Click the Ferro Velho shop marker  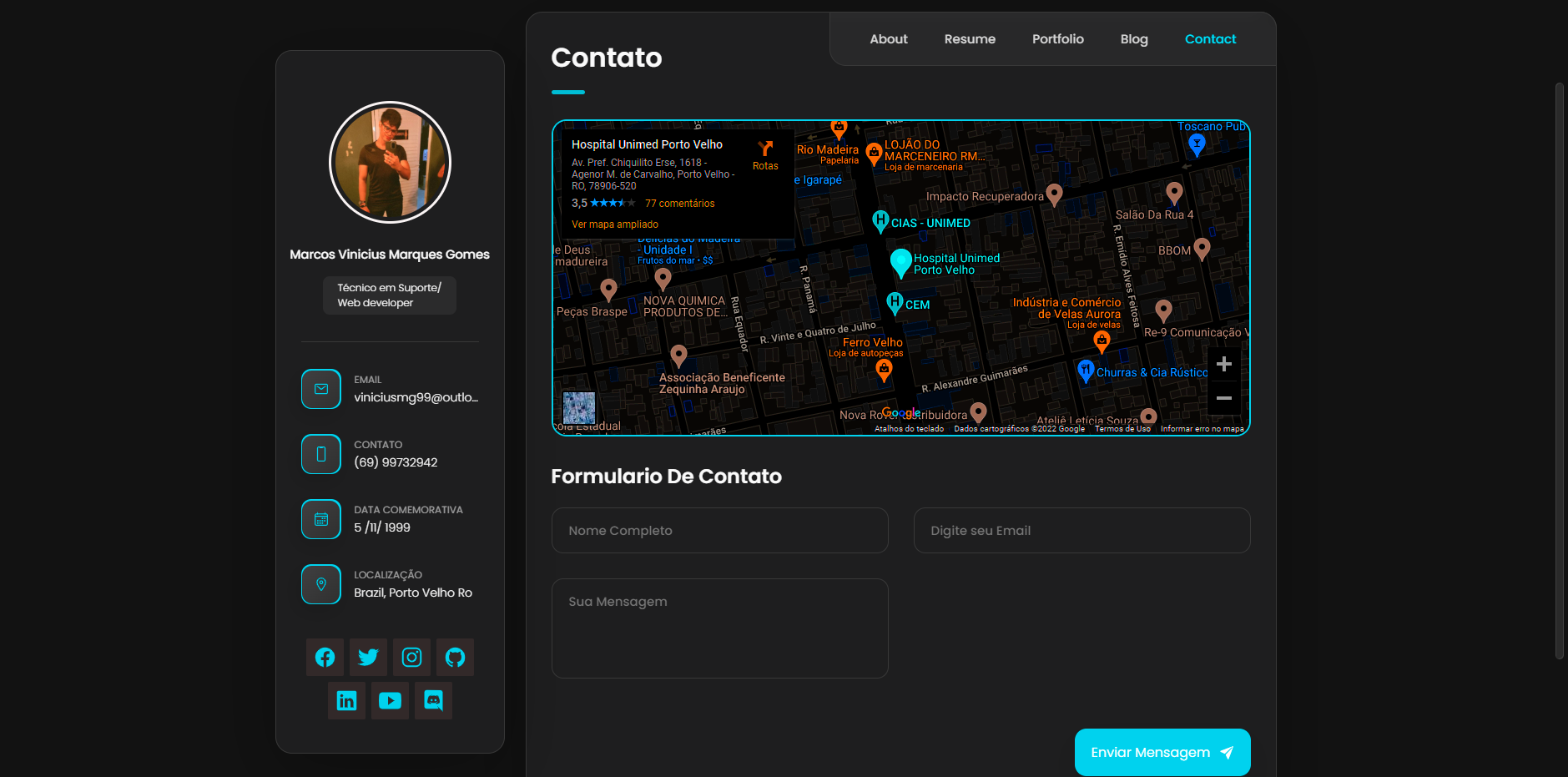[x=884, y=370]
